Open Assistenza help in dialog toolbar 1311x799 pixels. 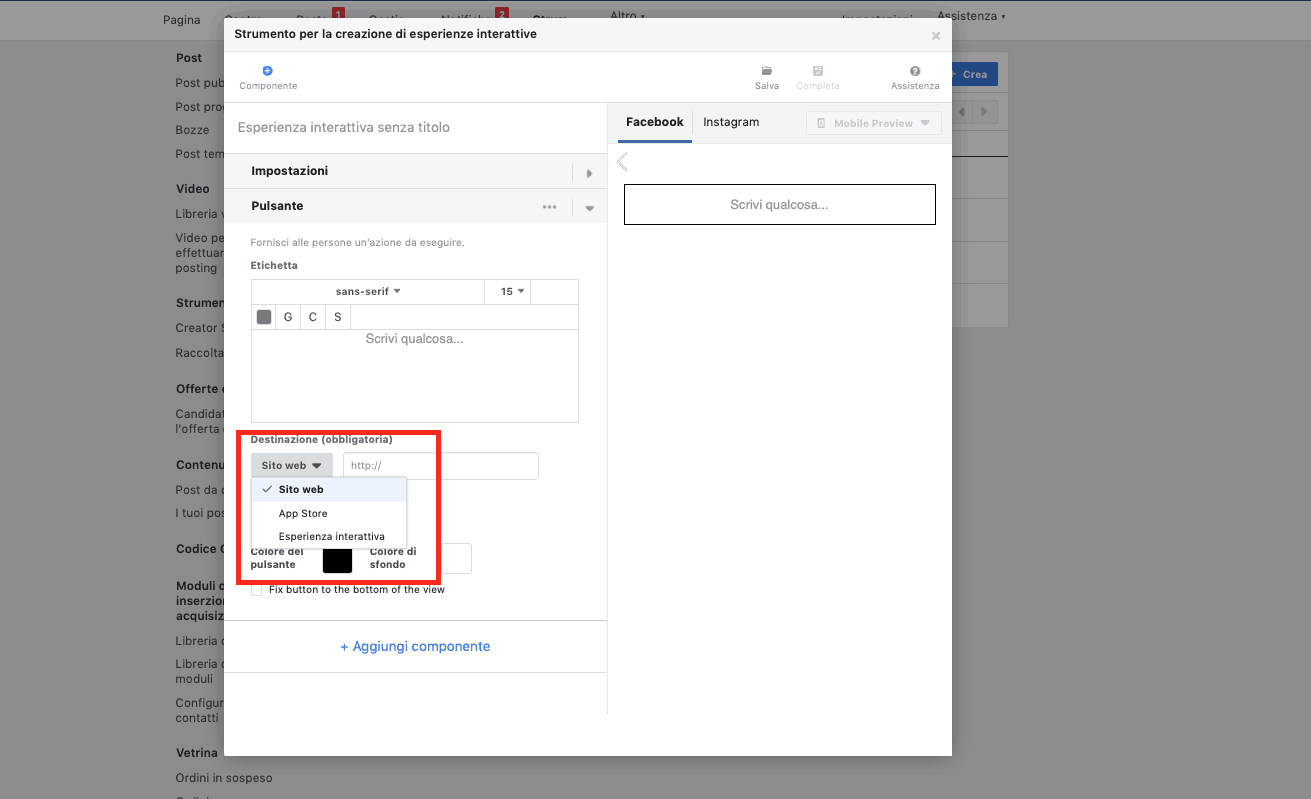pyautogui.click(x=915, y=78)
